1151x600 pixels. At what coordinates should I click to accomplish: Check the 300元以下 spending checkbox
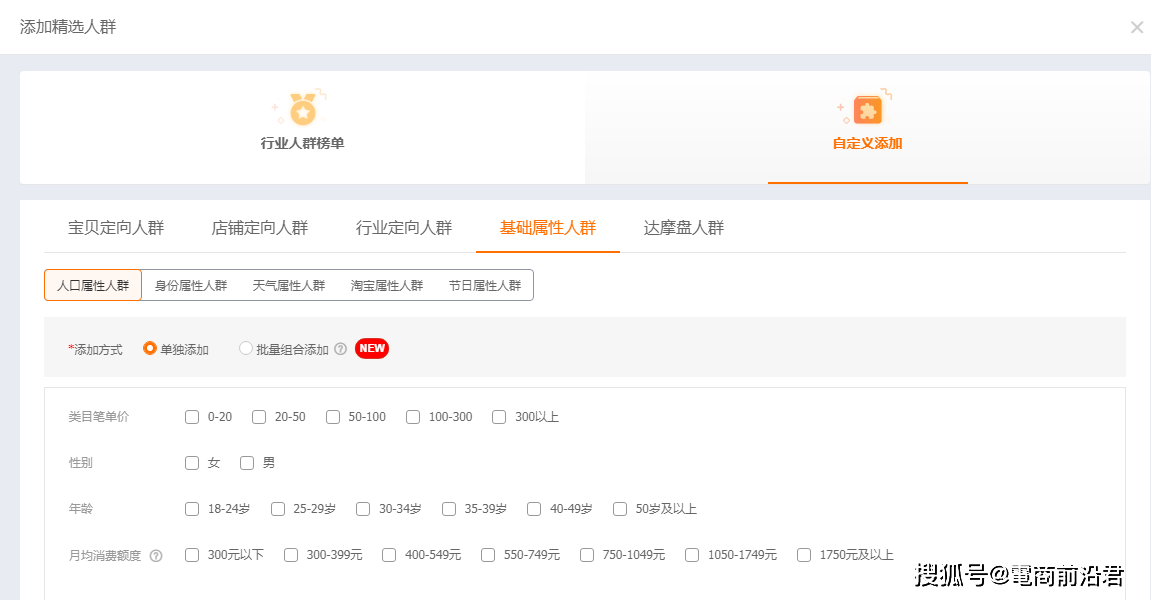[x=192, y=555]
